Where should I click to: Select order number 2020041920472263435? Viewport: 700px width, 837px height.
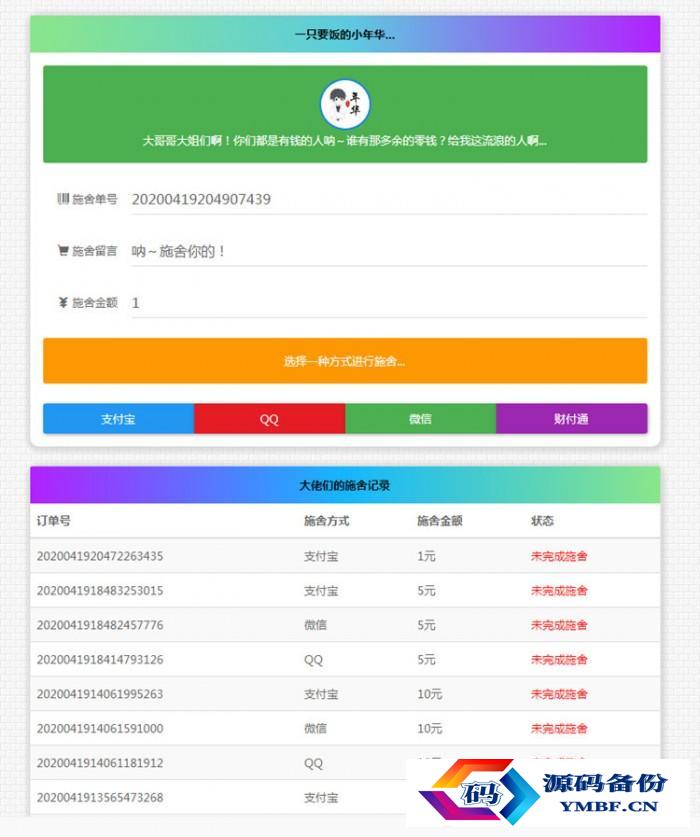100,556
